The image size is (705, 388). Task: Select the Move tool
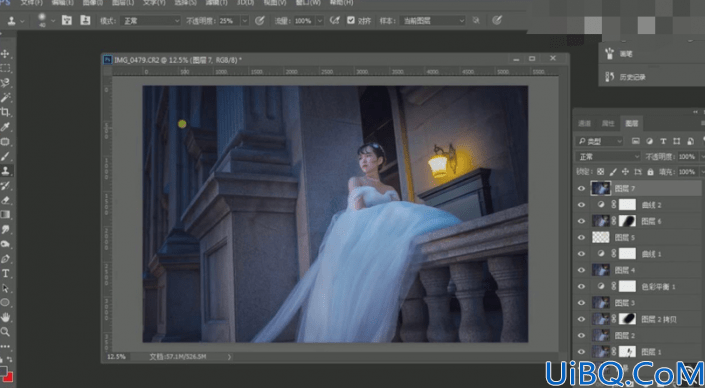[5, 54]
